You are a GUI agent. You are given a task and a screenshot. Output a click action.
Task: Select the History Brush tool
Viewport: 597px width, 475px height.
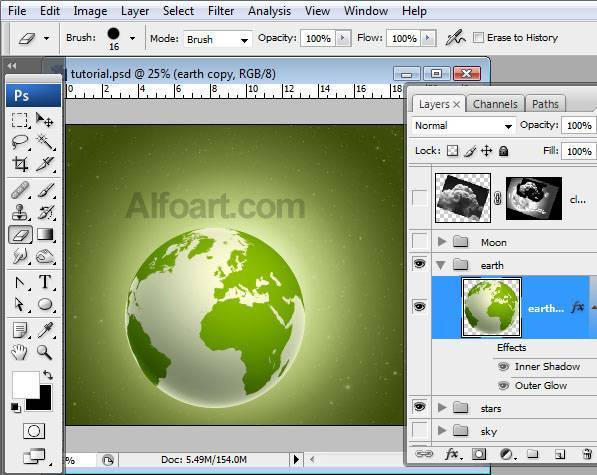[45, 212]
